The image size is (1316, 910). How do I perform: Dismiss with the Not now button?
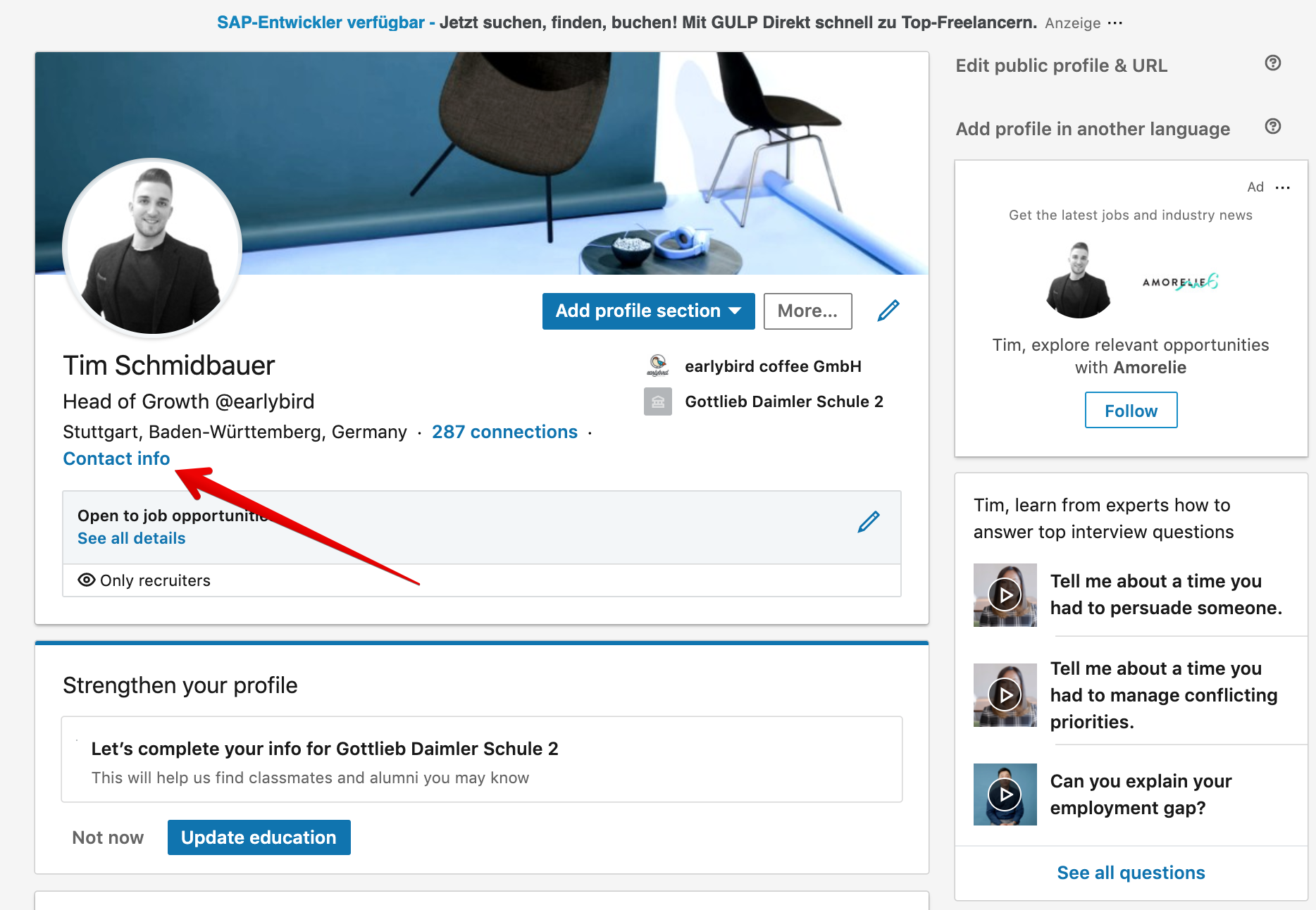click(x=108, y=837)
